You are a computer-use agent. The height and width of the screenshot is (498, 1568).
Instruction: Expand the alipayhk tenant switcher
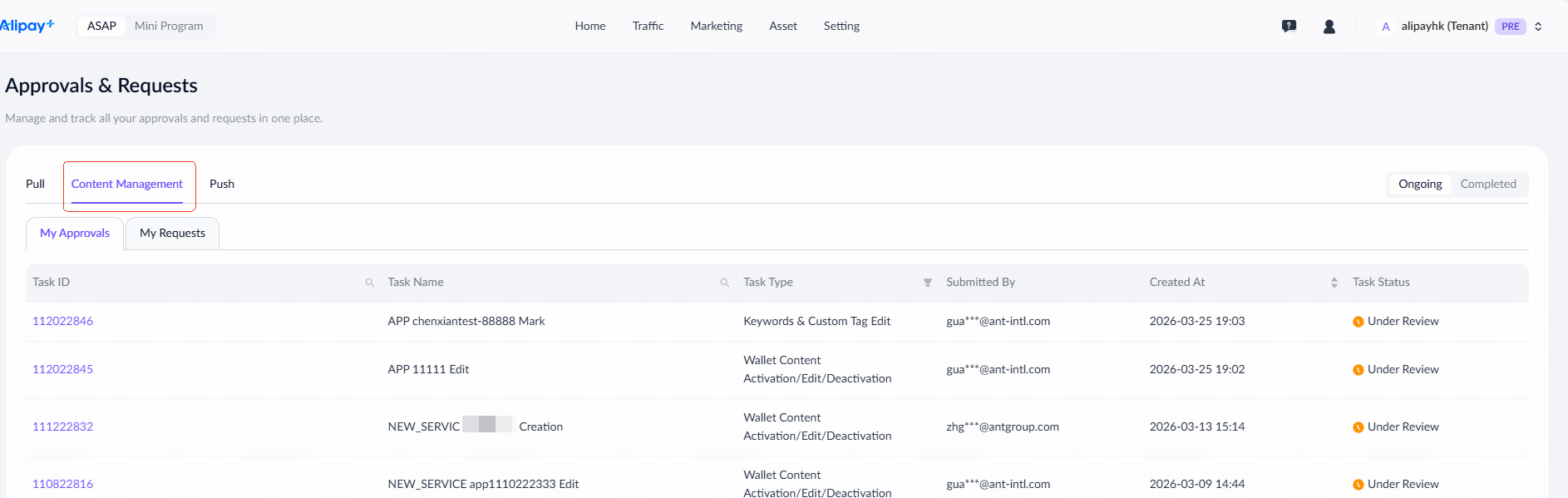(x=1538, y=27)
